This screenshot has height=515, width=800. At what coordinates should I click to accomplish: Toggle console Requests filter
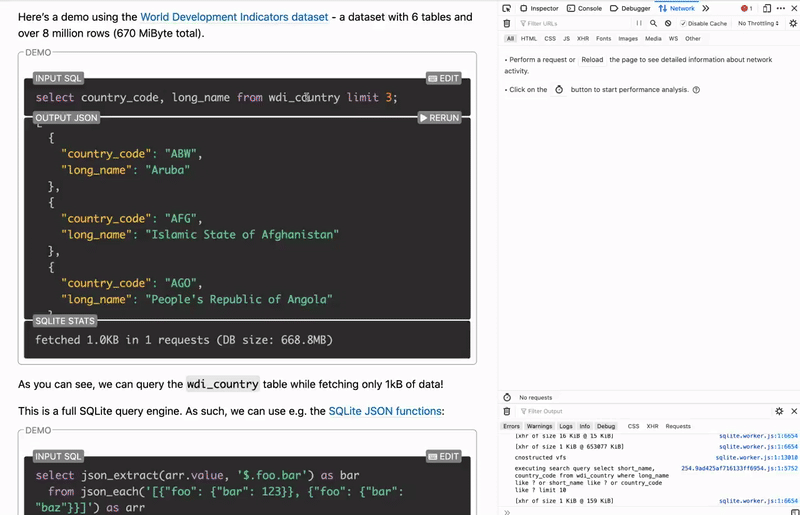[x=678, y=426]
